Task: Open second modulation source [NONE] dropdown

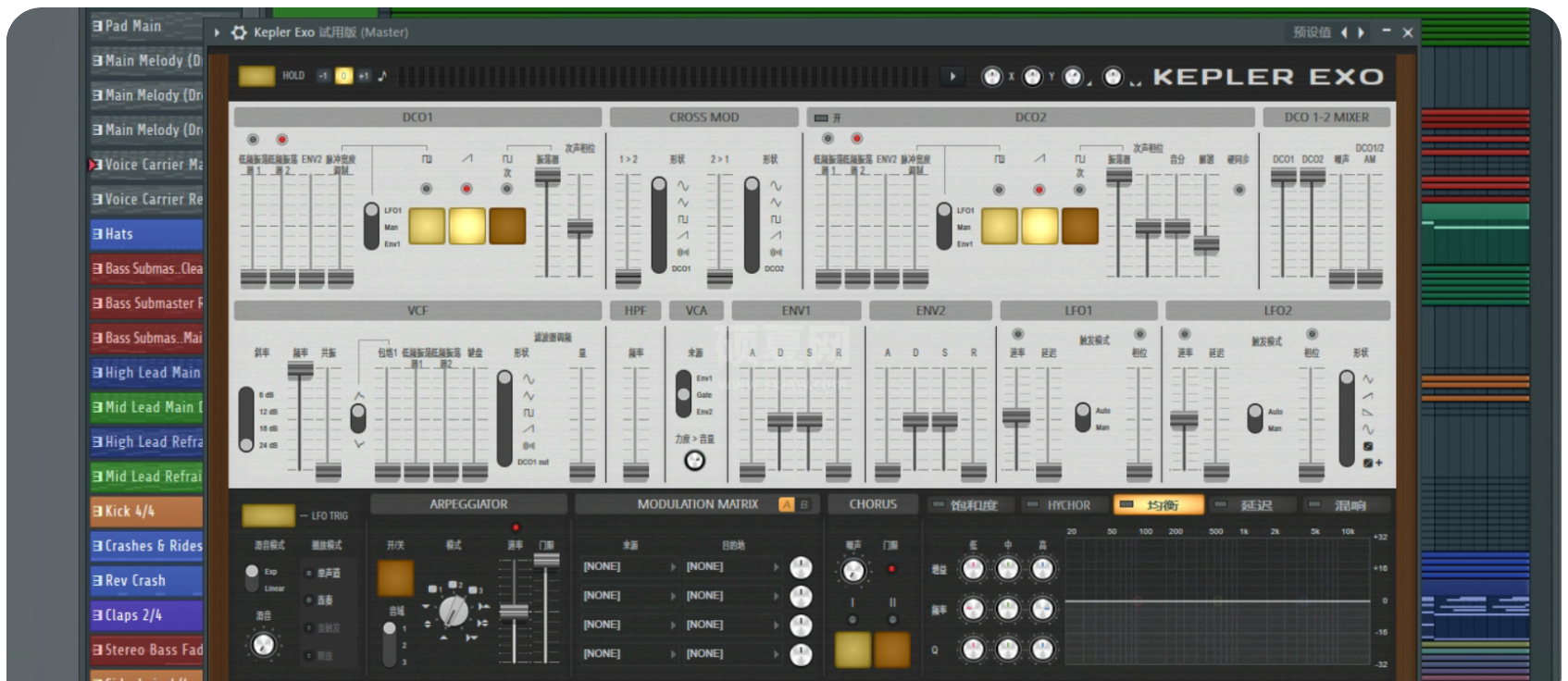Action: [629, 596]
